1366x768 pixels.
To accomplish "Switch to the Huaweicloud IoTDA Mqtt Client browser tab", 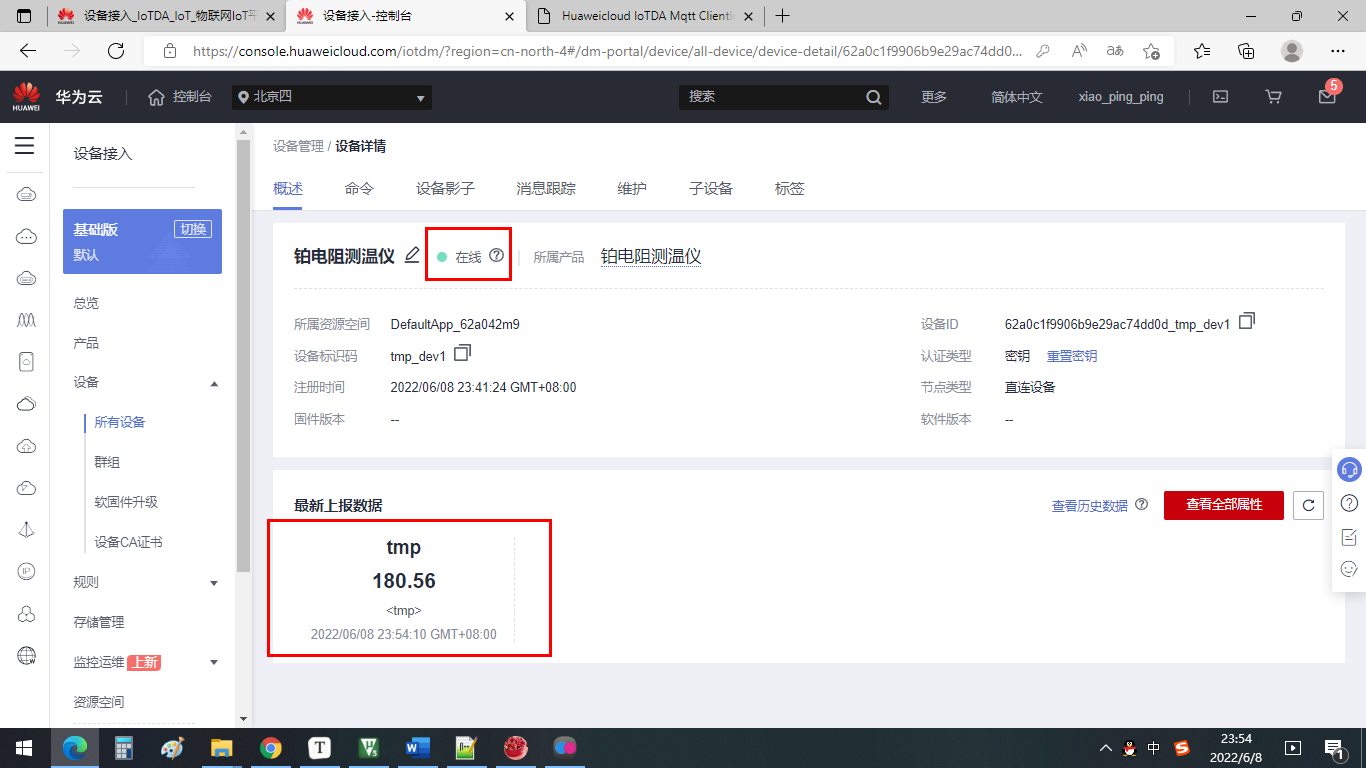I will pos(645,16).
